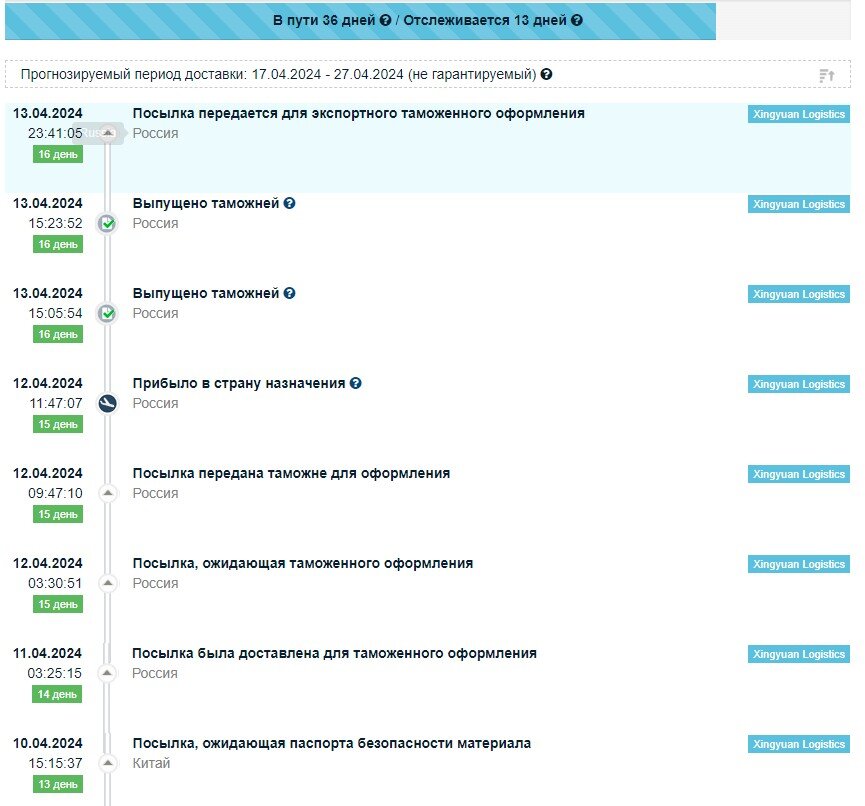Image resolution: width=865 pixels, height=806 pixels.
Task: Click help icon beside 'Выпущено таможней' at 15:05:54
Action: click(289, 293)
